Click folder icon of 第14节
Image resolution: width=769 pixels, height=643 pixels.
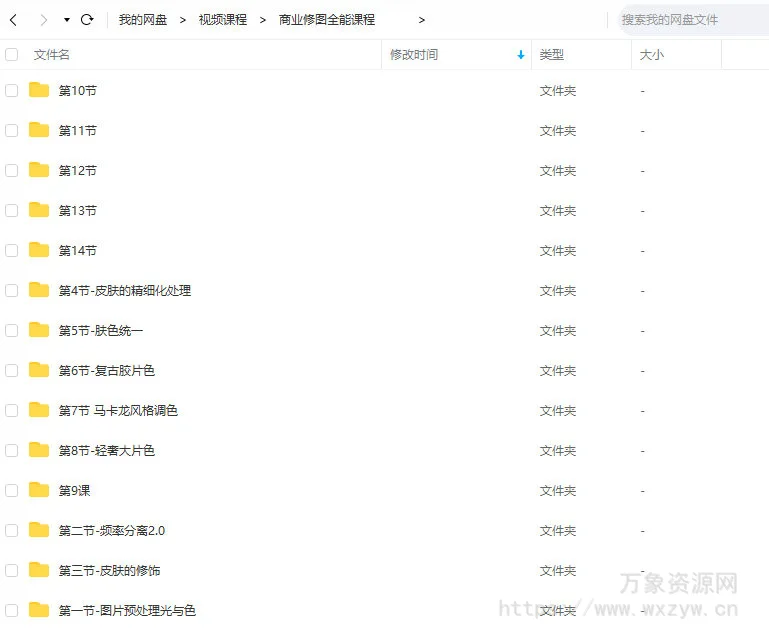point(39,250)
